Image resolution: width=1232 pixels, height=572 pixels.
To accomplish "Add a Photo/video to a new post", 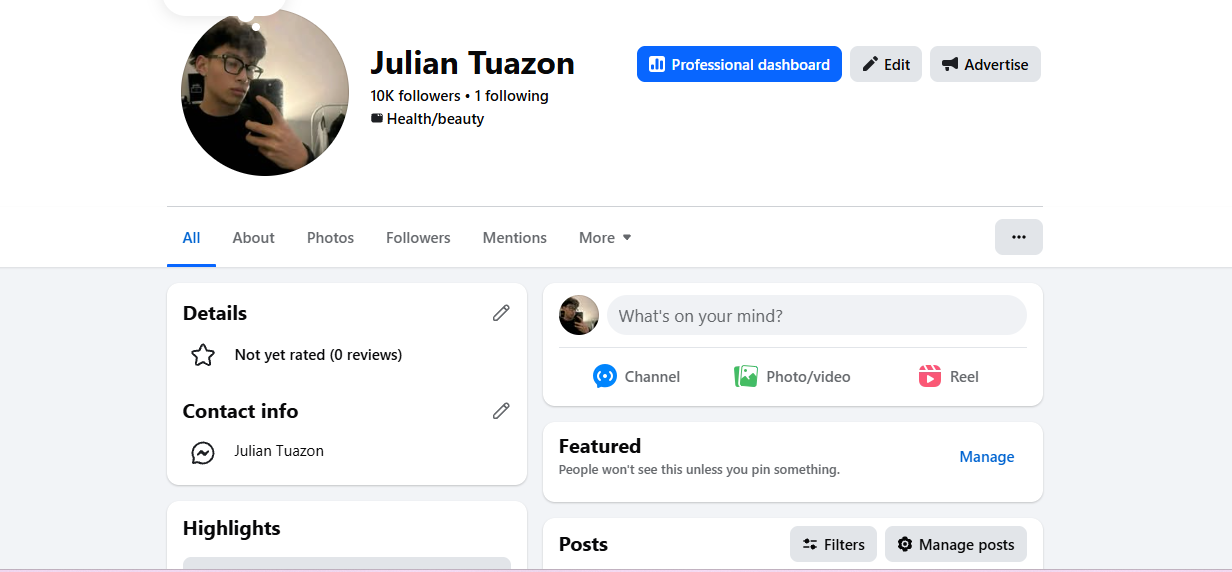I will tap(792, 377).
